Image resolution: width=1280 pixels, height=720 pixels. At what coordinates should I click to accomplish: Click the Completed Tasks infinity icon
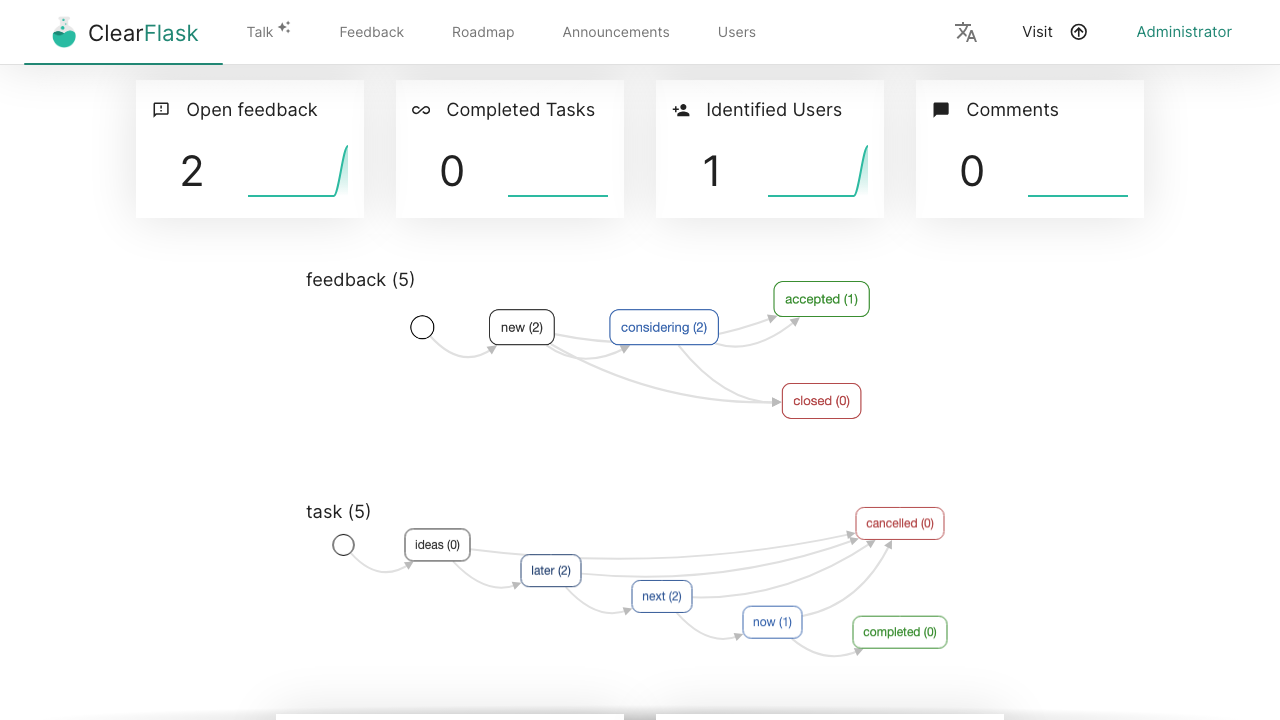pyautogui.click(x=421, y=110)
